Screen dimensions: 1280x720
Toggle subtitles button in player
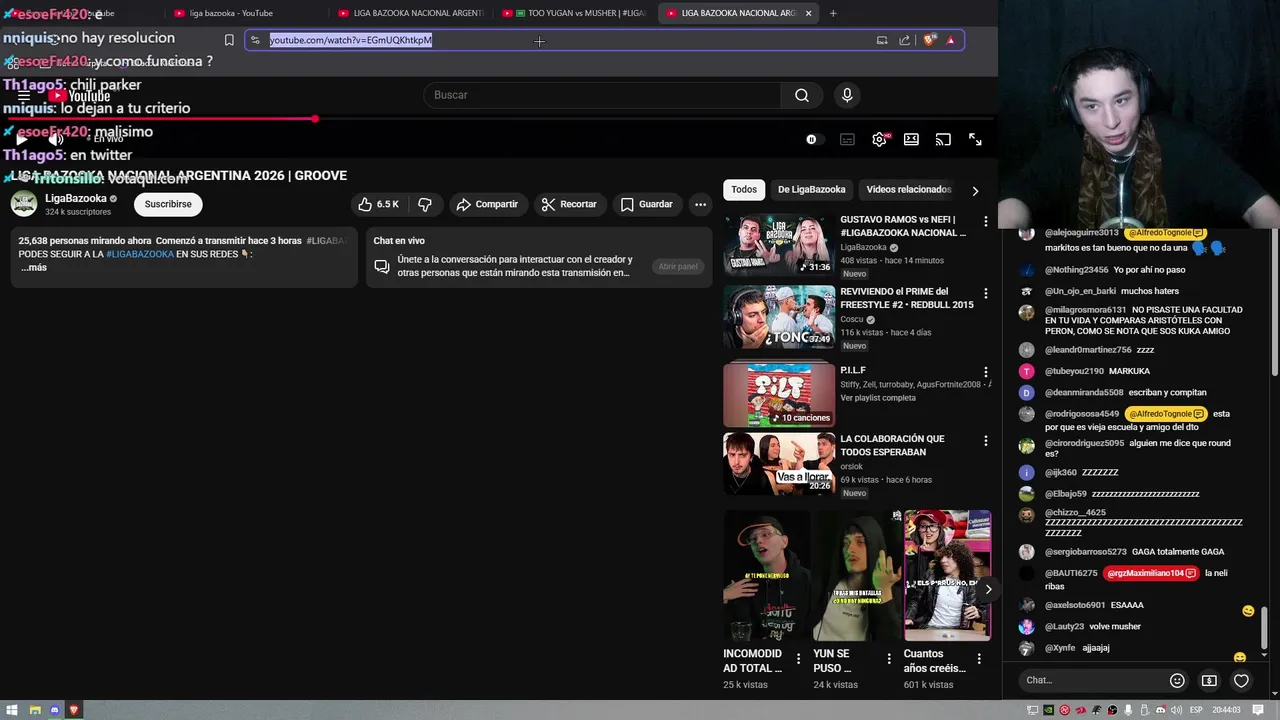coord(847,140)
